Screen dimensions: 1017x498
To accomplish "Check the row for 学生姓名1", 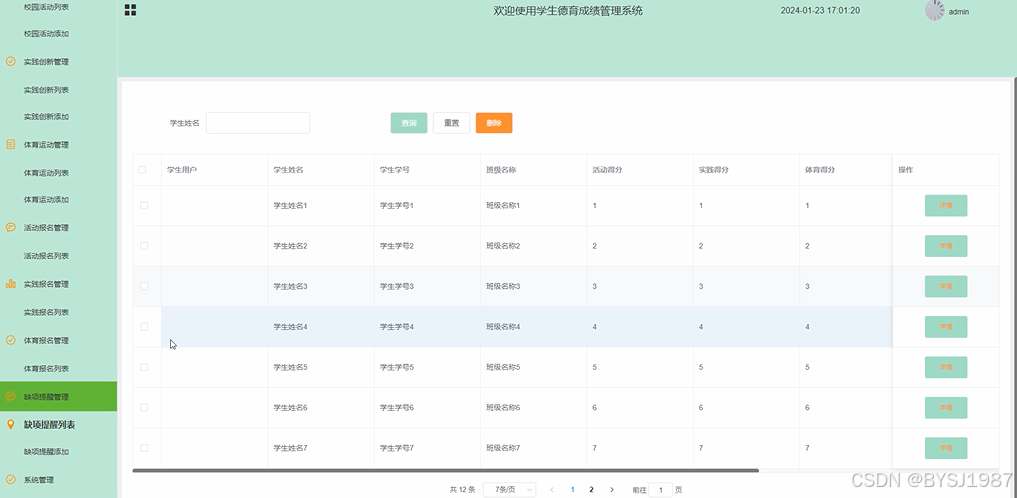I will coord(144,206).
